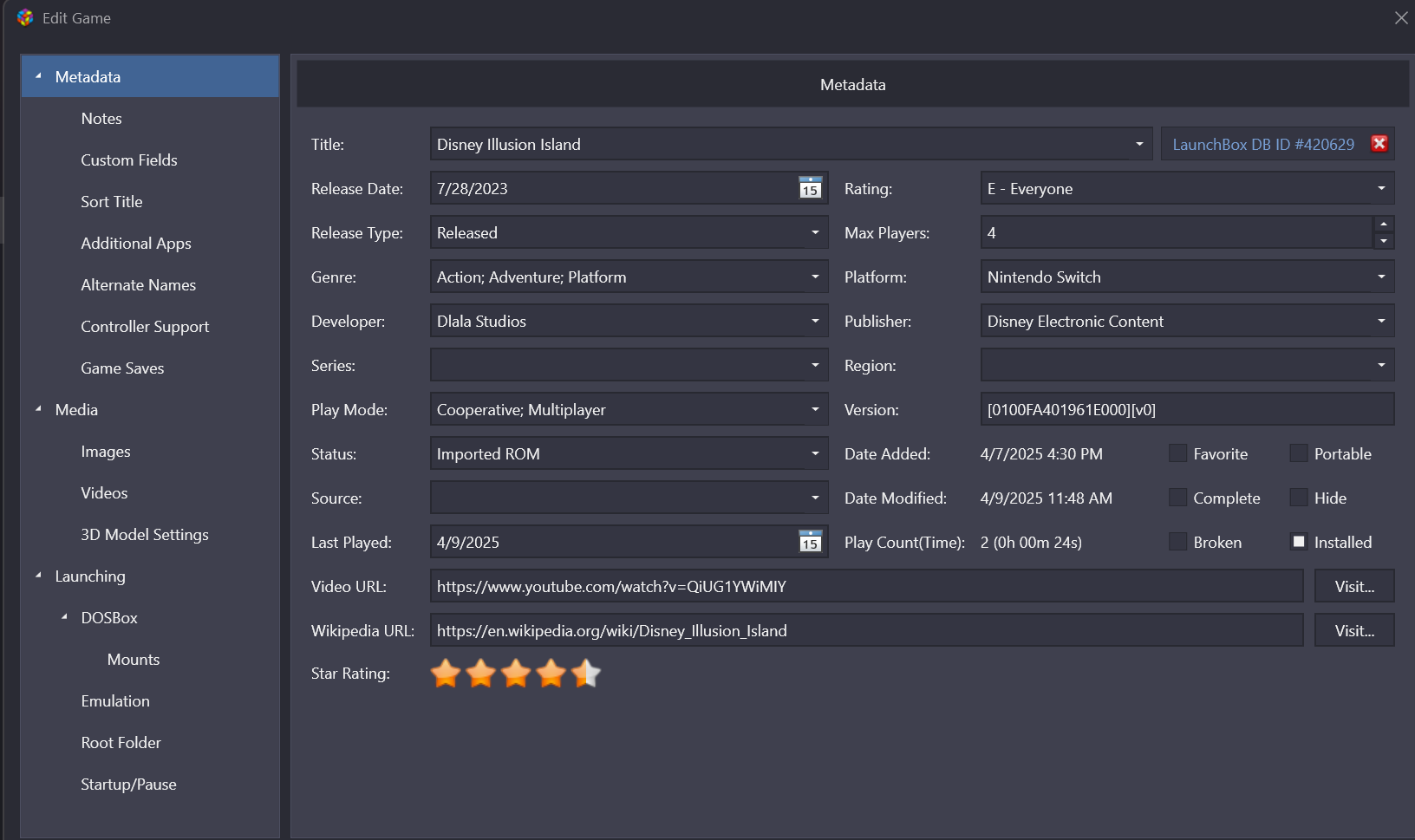The height and width of the screenshot is (840, 1415).
Task: Visit the Video URL link
Action: coord(1354,586)
